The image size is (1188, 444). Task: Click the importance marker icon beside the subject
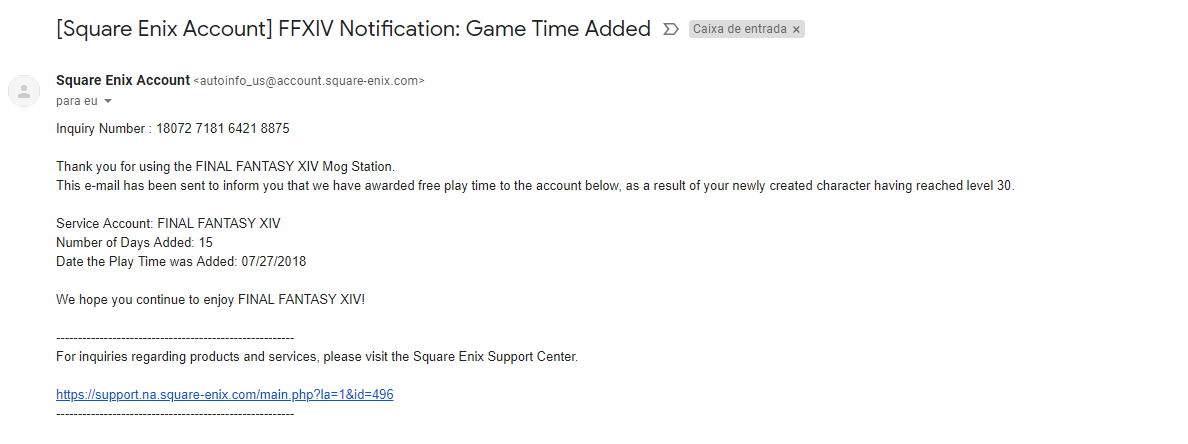(671, 30)
